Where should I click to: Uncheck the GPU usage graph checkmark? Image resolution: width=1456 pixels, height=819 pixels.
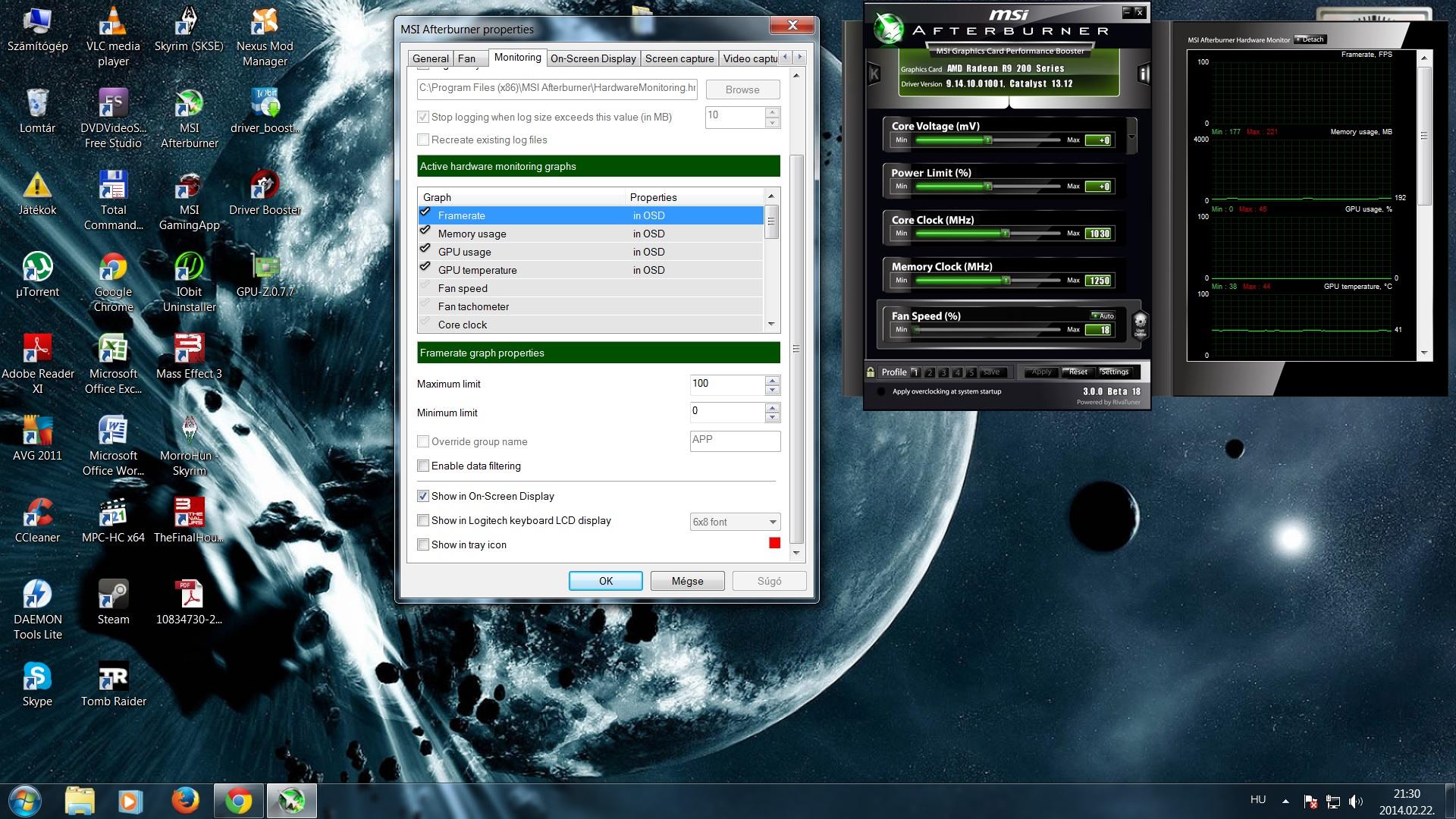(425, 249)
